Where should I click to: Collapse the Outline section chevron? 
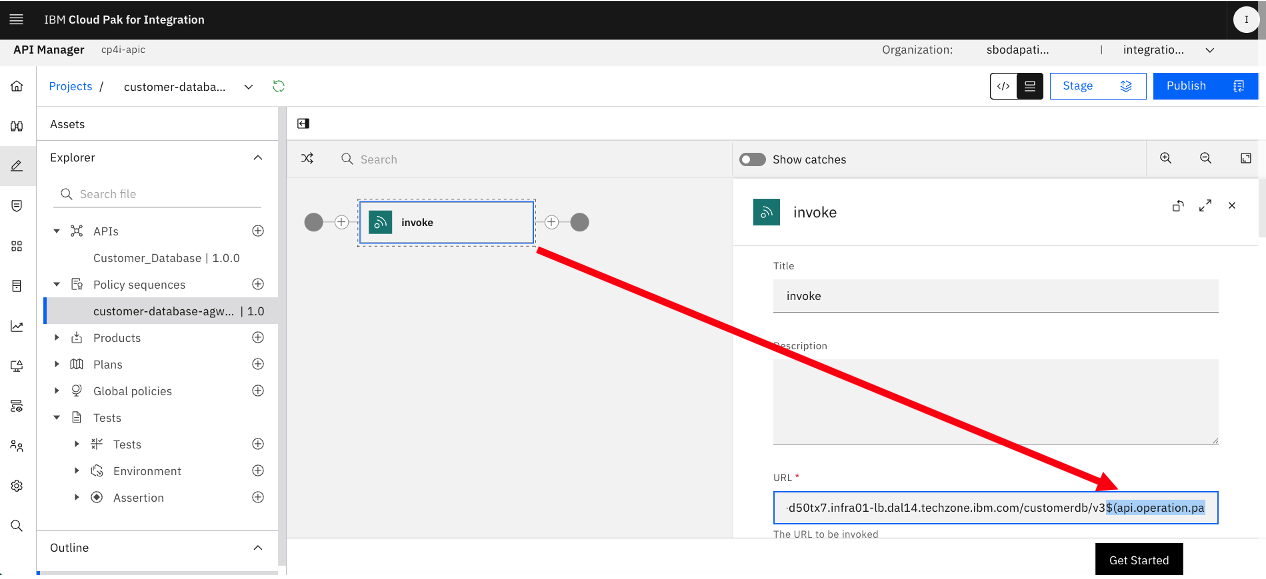[x=258, y=548]
